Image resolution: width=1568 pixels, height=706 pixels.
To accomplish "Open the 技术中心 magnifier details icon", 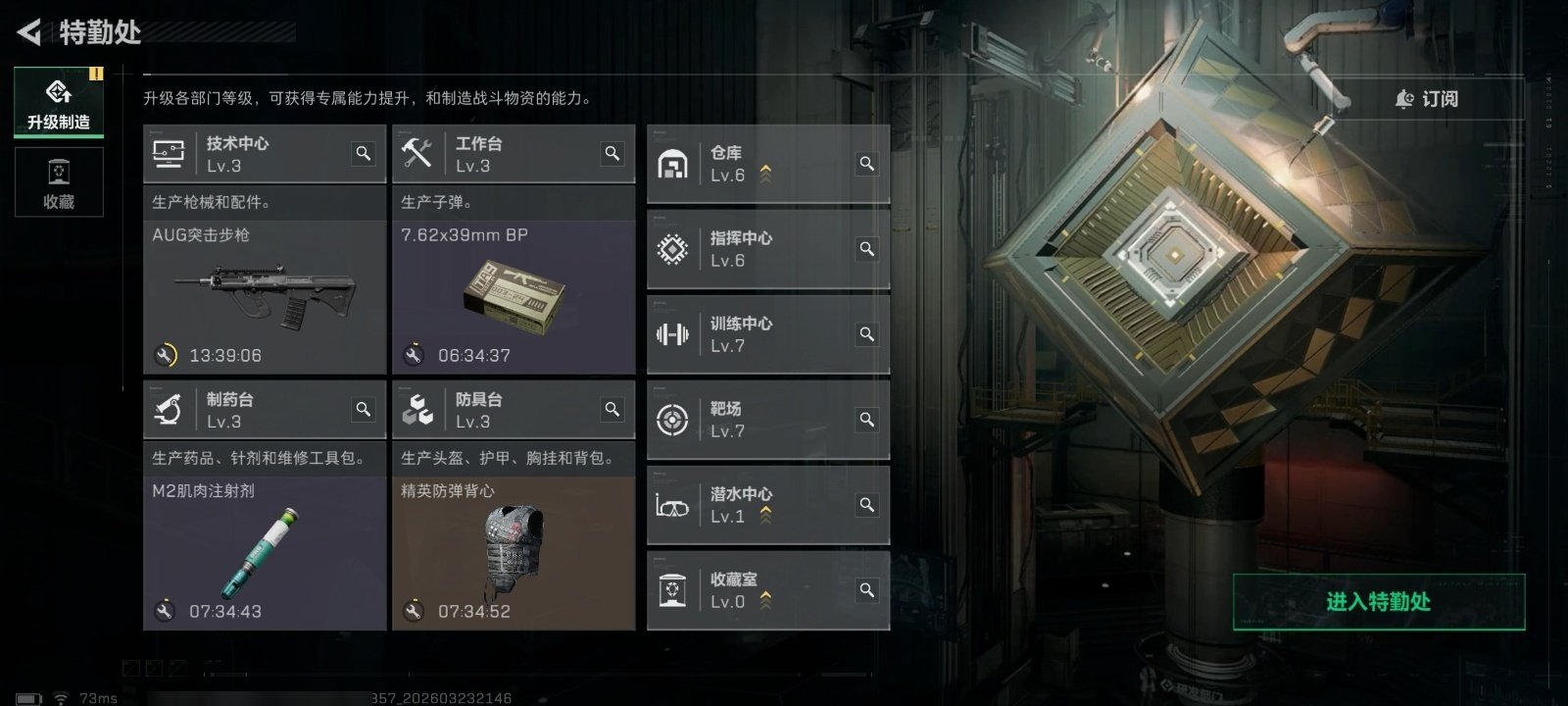I will [x=364, y=154].
